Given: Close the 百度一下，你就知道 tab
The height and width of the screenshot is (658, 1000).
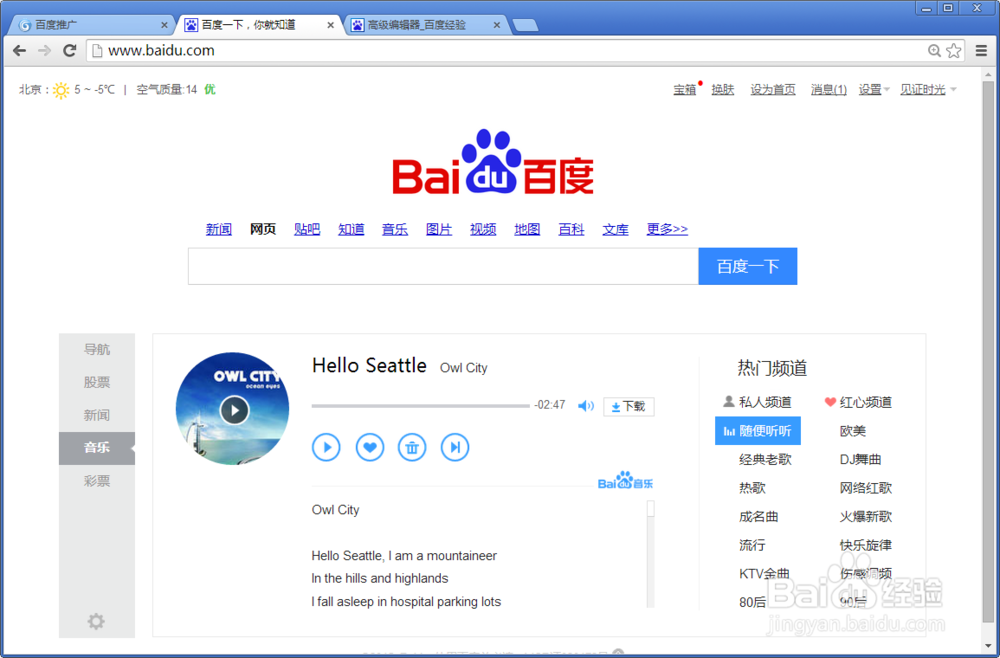Looking at the screenshot, I should point(330,26).
